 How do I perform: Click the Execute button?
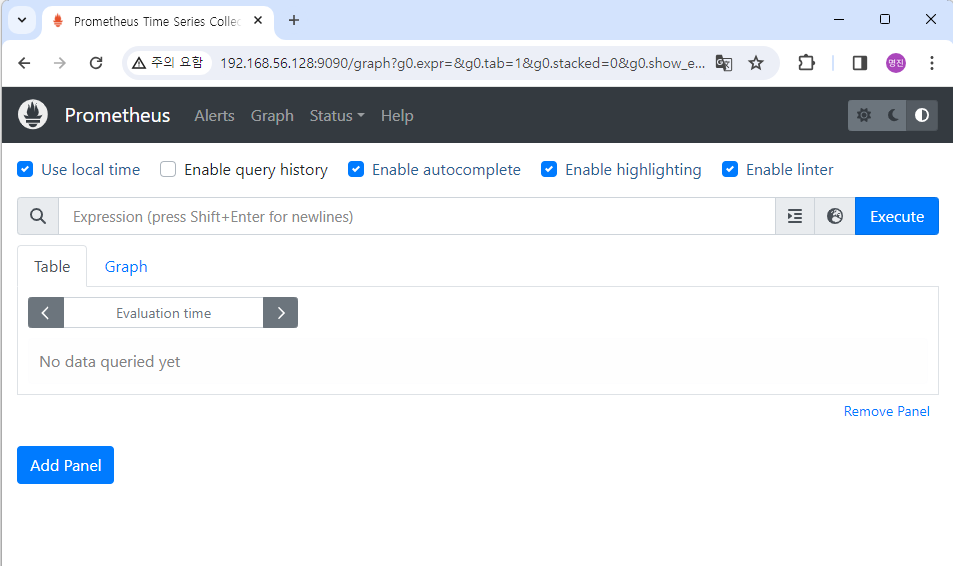(x=896, y=216)
